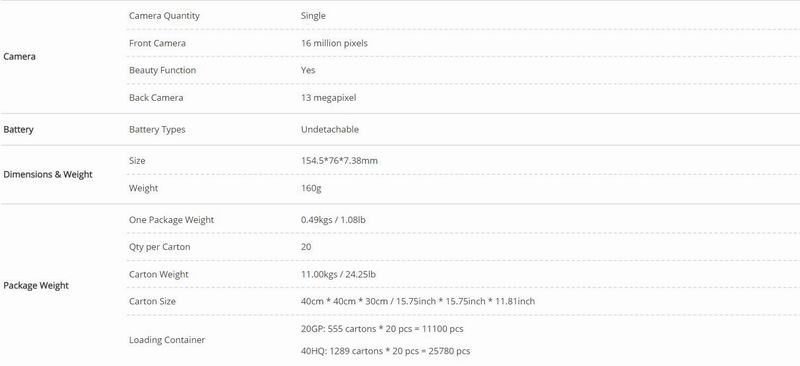Click the Single camera quantity value

[x=313, y=16]
